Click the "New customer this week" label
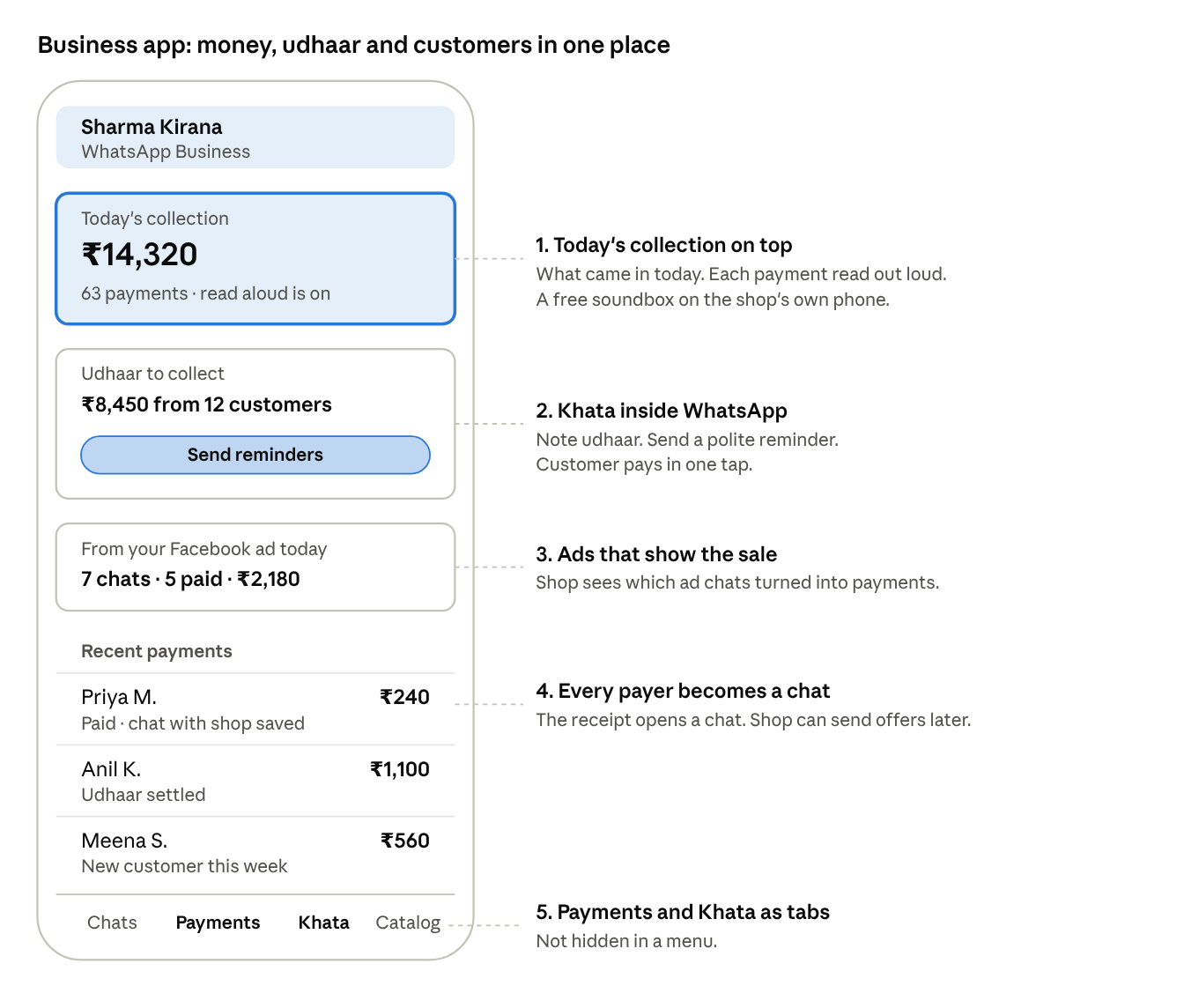Image resolution: width=1184 pixels, height=1008 pixels. 184,866
